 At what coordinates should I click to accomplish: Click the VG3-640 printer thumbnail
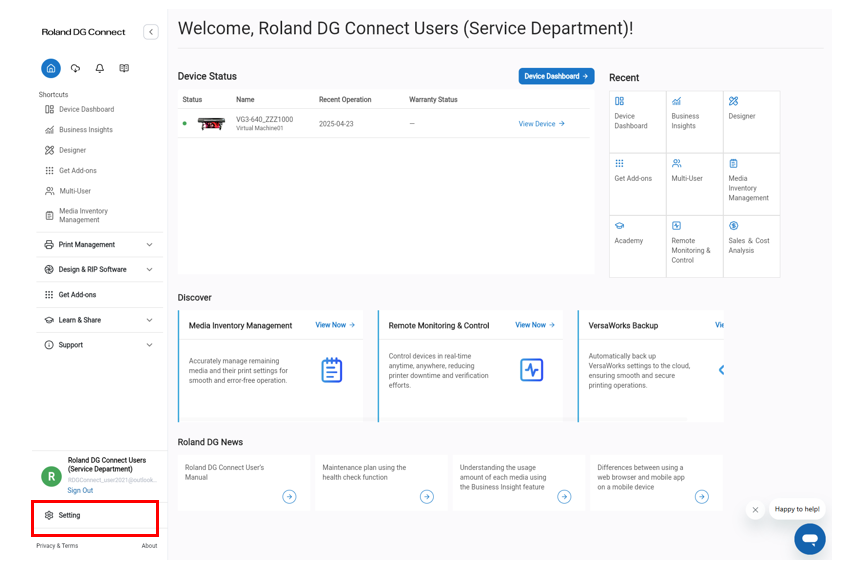[x=211, y=124]
